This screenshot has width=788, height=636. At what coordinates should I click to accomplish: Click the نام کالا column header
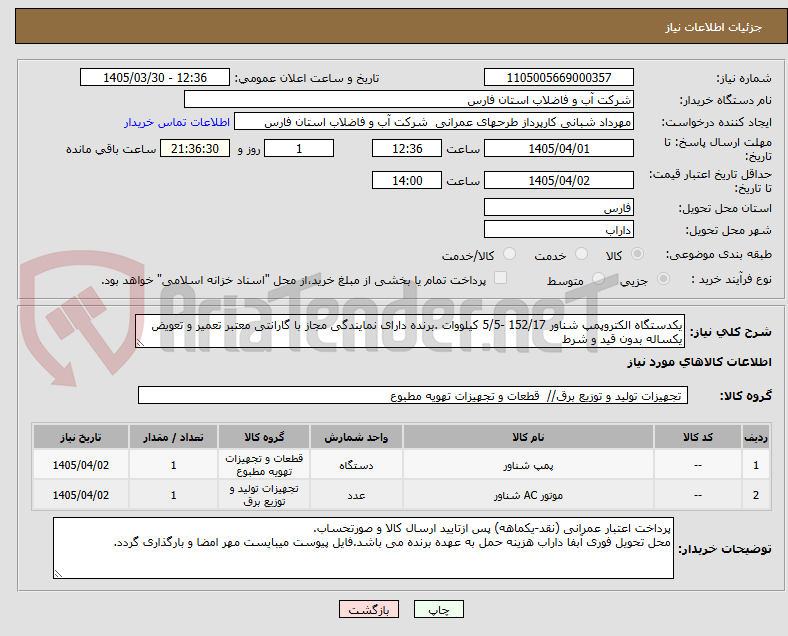tap(528, 437)
